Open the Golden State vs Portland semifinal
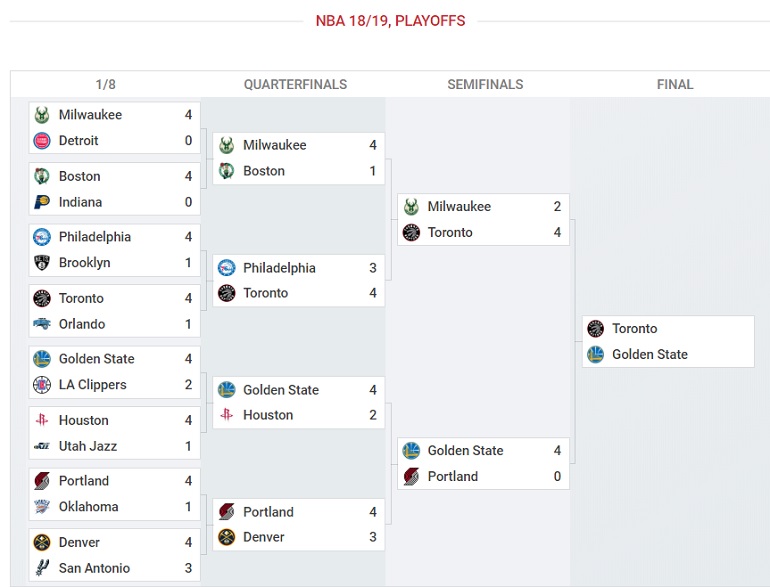The width and height of the screenshot is (770, 587). point(483,463)
